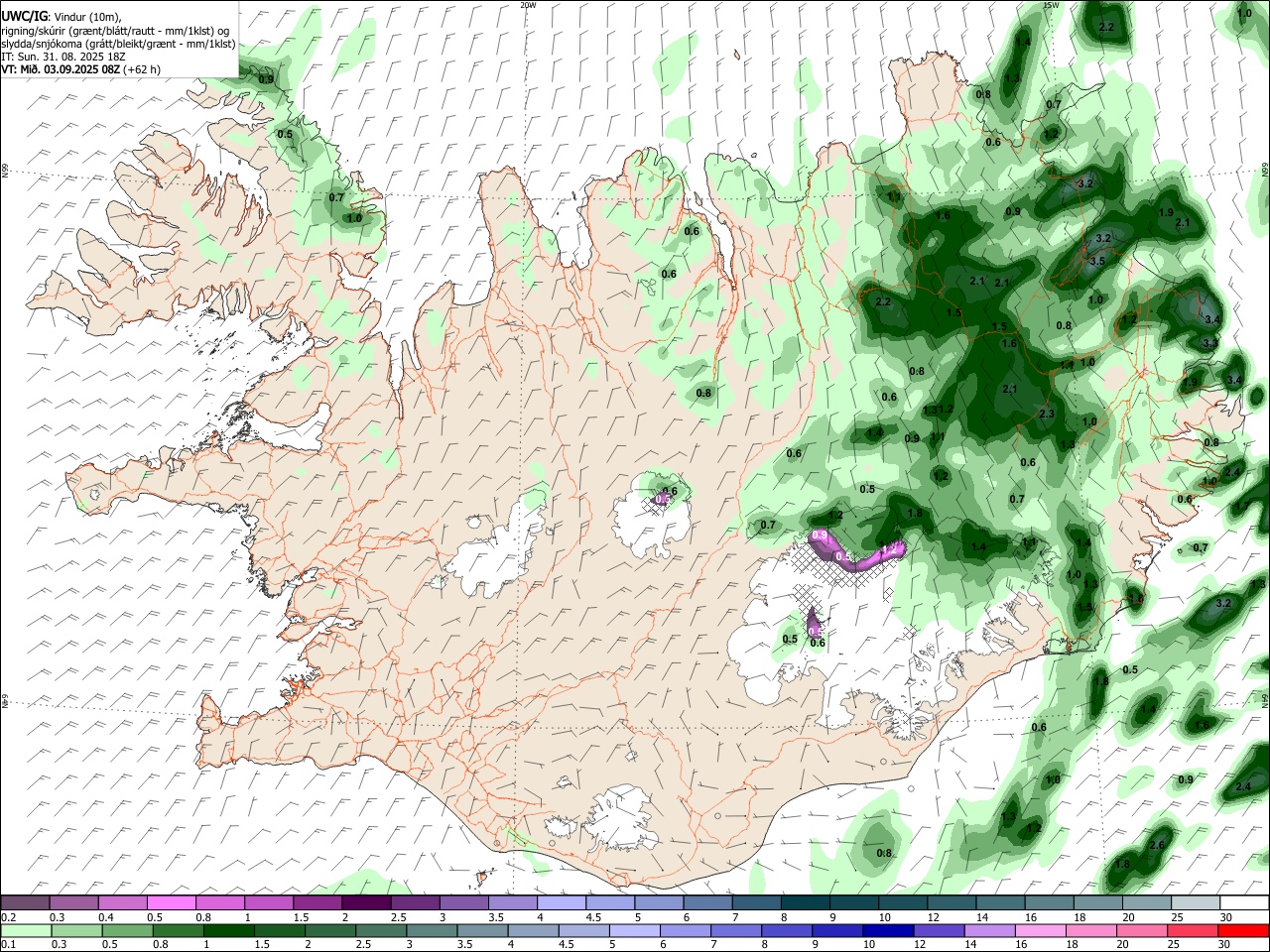Click the 2.3 precipitation value on the map
Image resolution: width=1270 pixels, height=952 pixels.
(1047, 414)
